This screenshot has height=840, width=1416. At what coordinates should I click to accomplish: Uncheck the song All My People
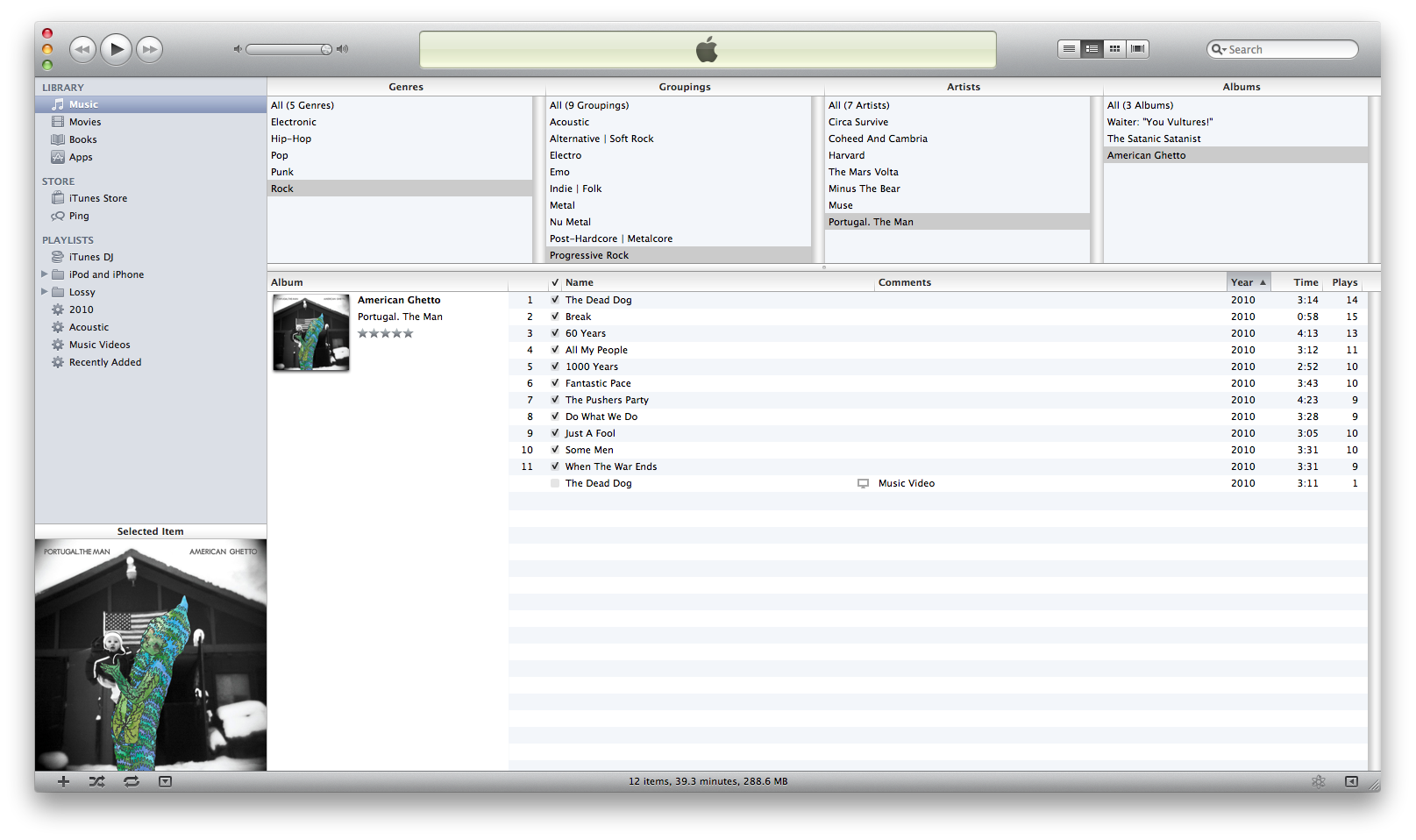click(555, 350)
